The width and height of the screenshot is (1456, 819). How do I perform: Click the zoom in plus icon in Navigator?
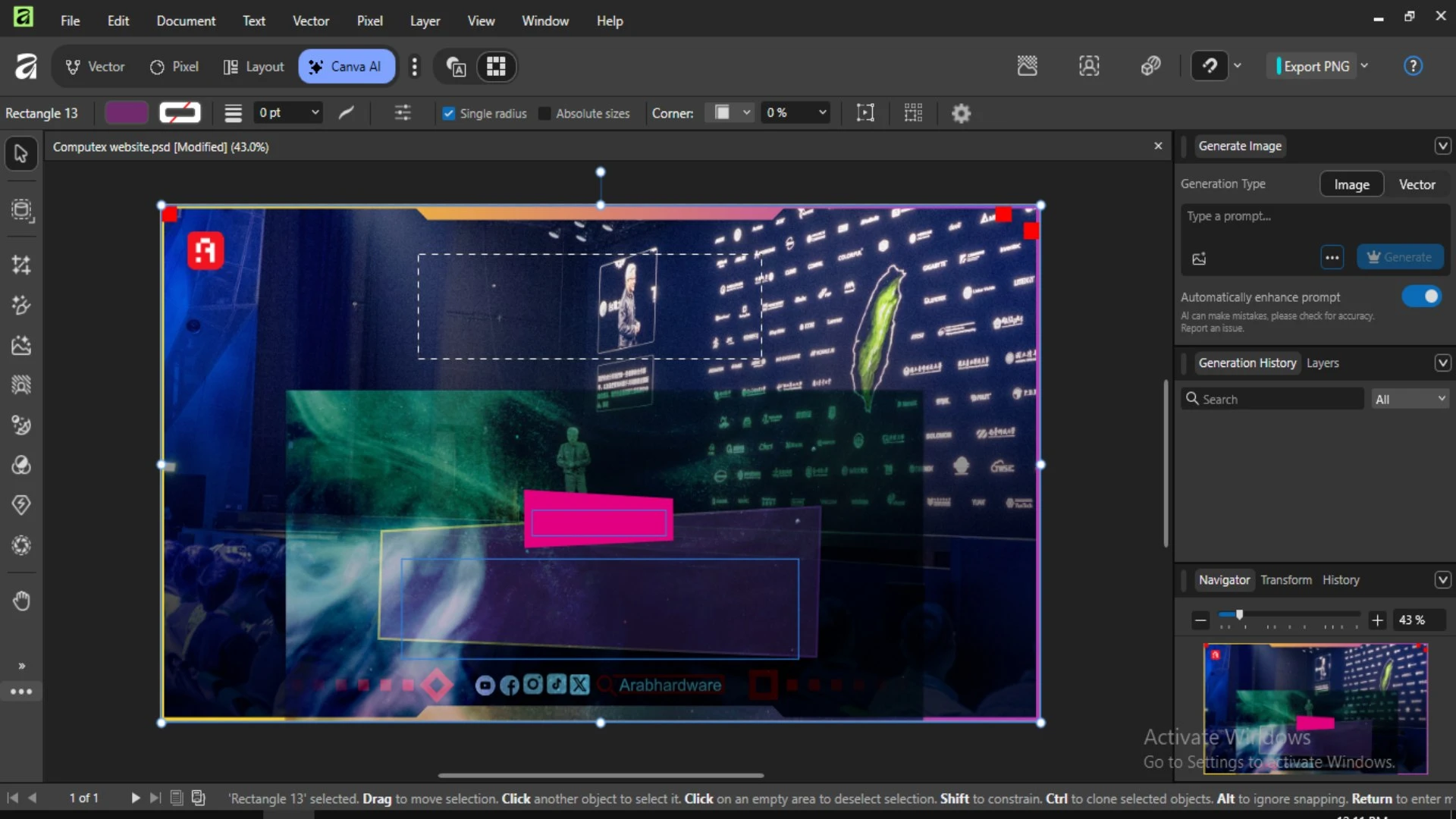click(x=1377, y=620)
